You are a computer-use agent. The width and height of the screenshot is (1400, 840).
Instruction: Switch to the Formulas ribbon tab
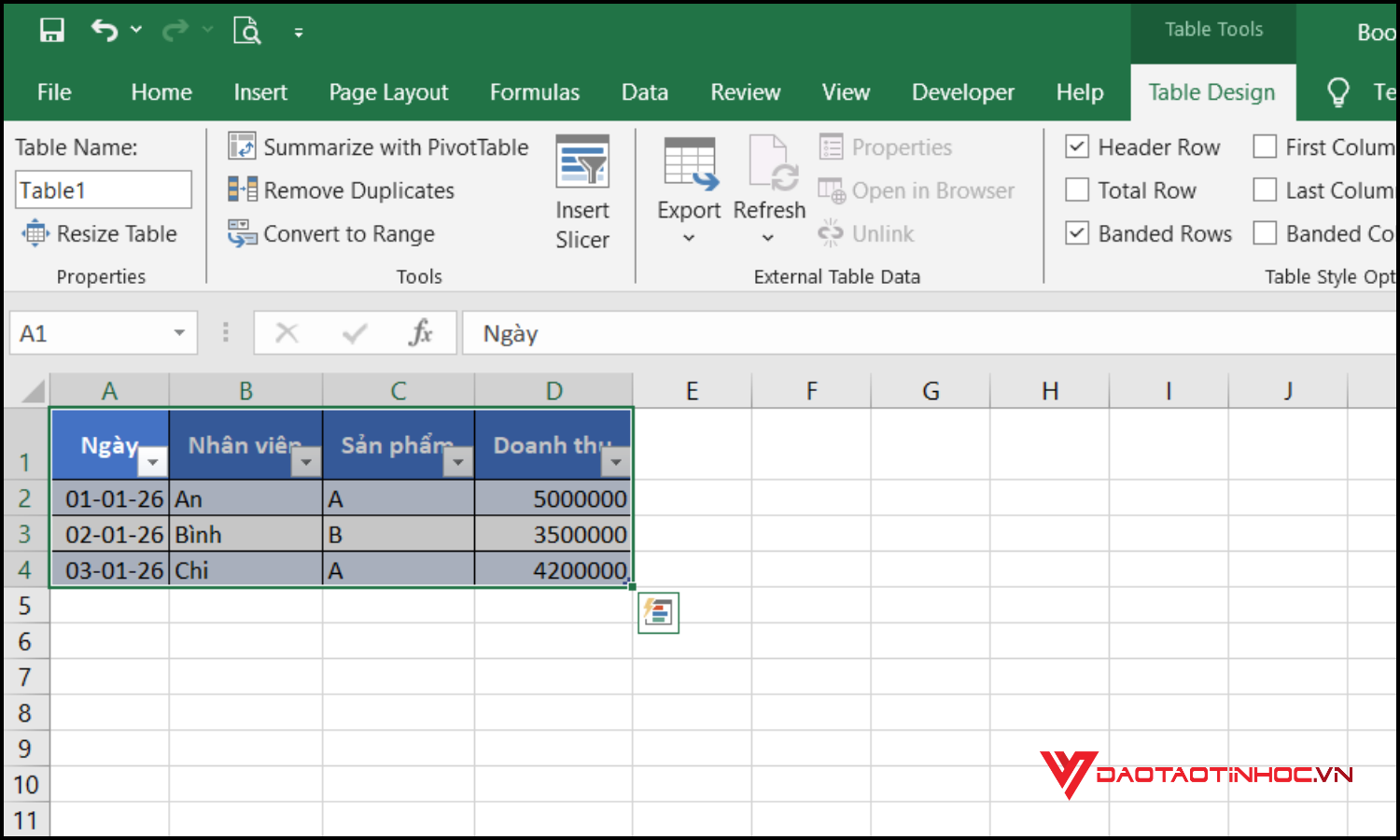534,91
